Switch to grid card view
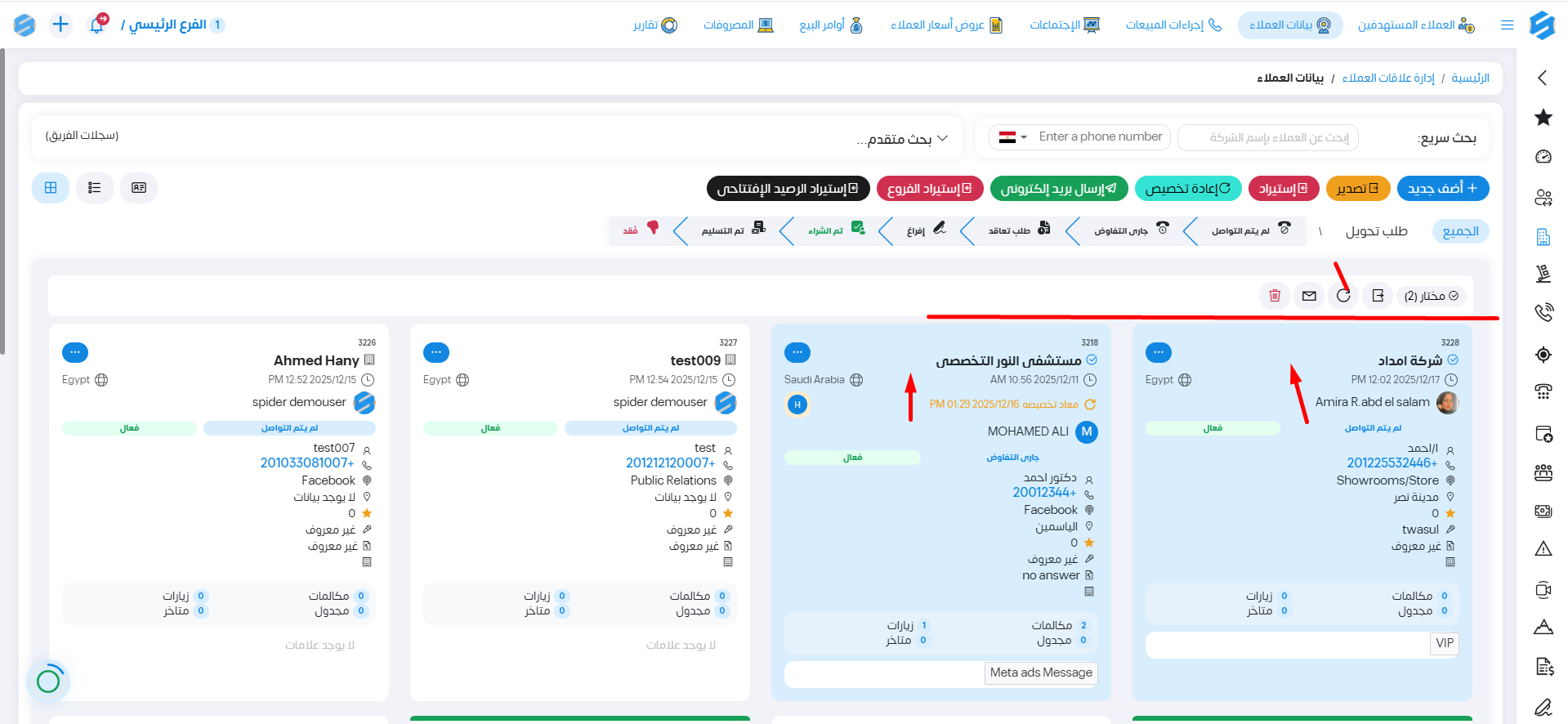This screenshot has width=1568, height=724. [x=51, y=188]
